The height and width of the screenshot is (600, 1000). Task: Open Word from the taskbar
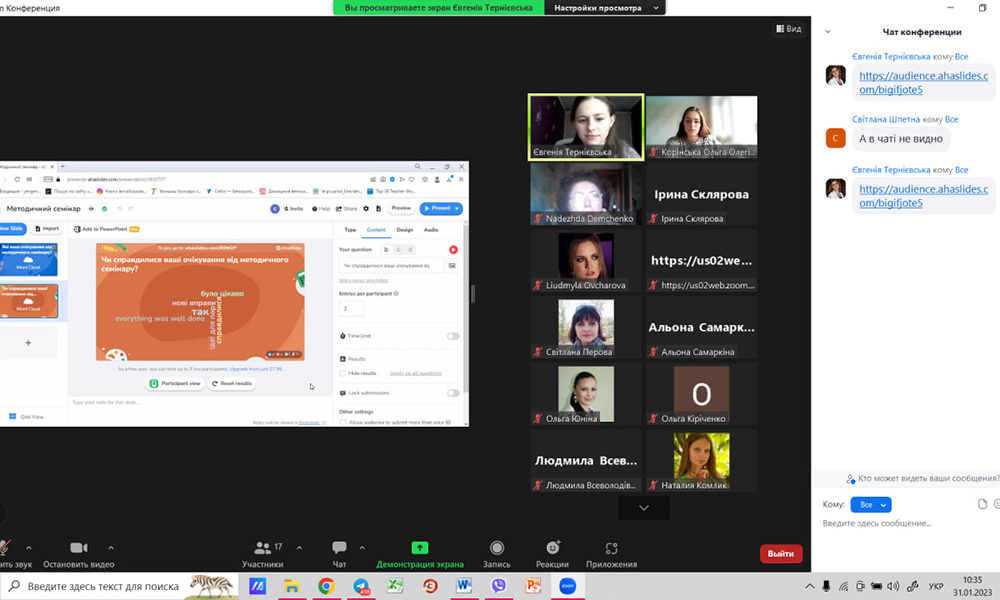pos(464,585)
